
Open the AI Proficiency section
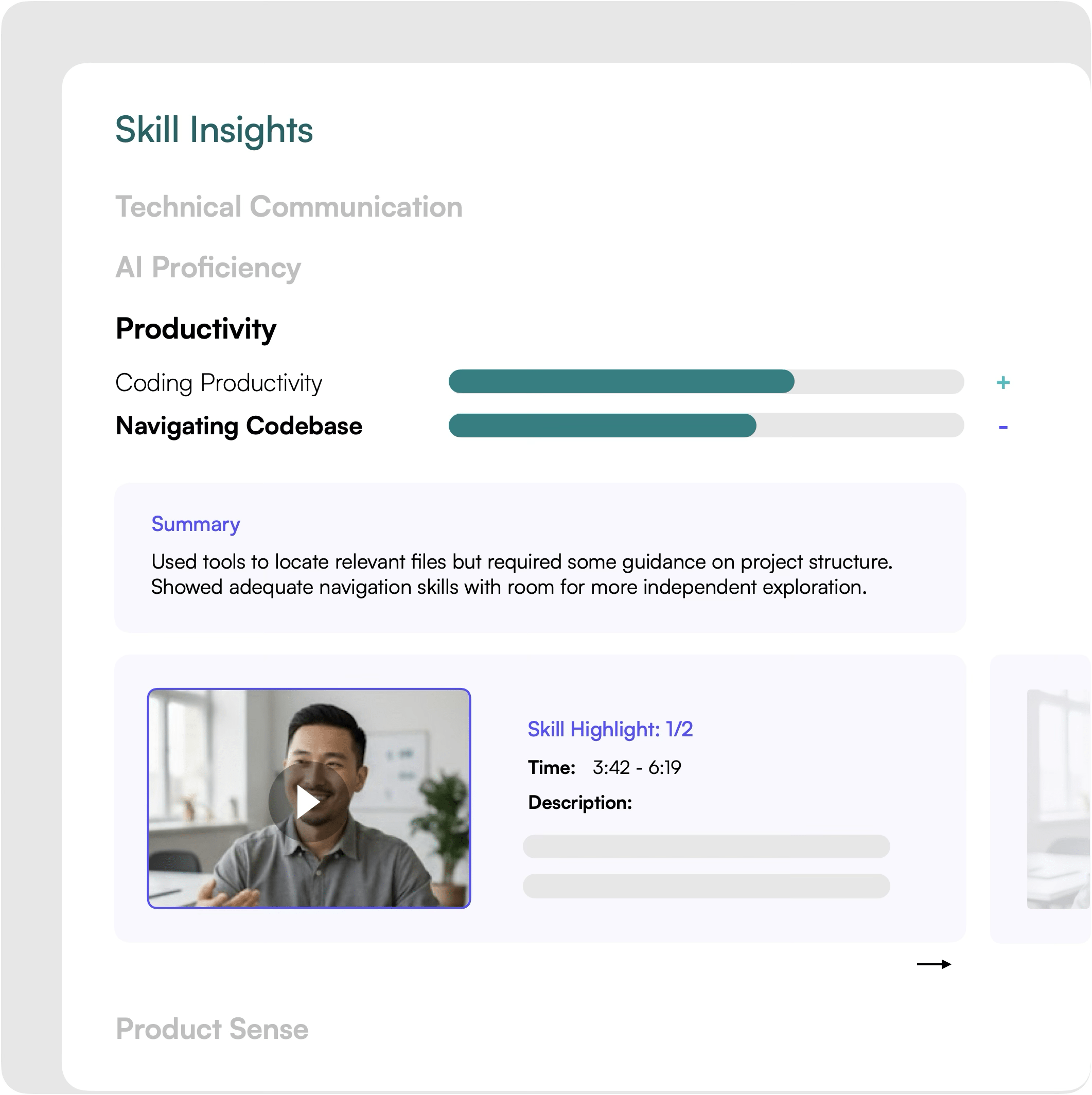(x=208, y=268)
